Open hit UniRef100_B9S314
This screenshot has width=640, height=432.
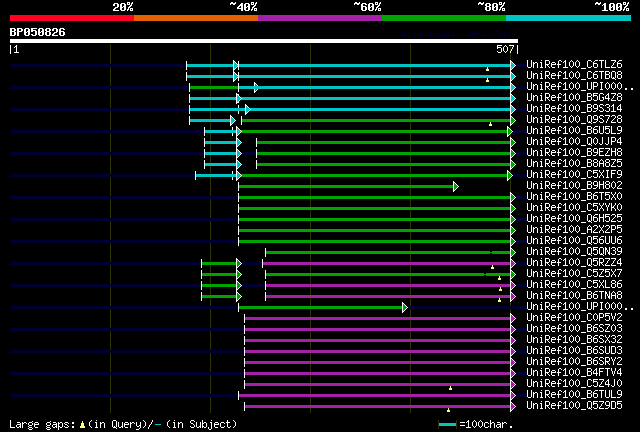click(x=574, y=108)
